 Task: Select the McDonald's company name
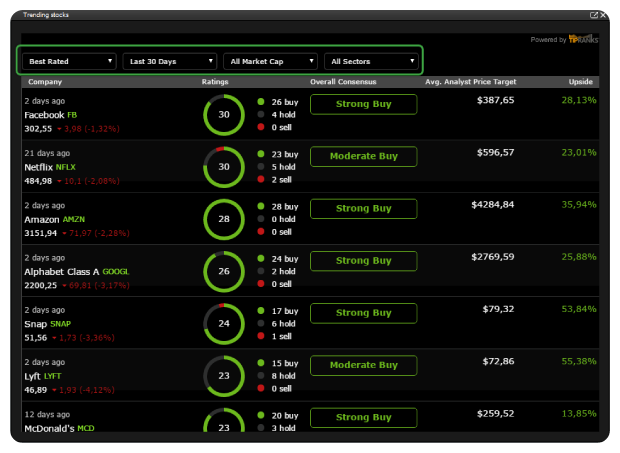pos(49,428)
